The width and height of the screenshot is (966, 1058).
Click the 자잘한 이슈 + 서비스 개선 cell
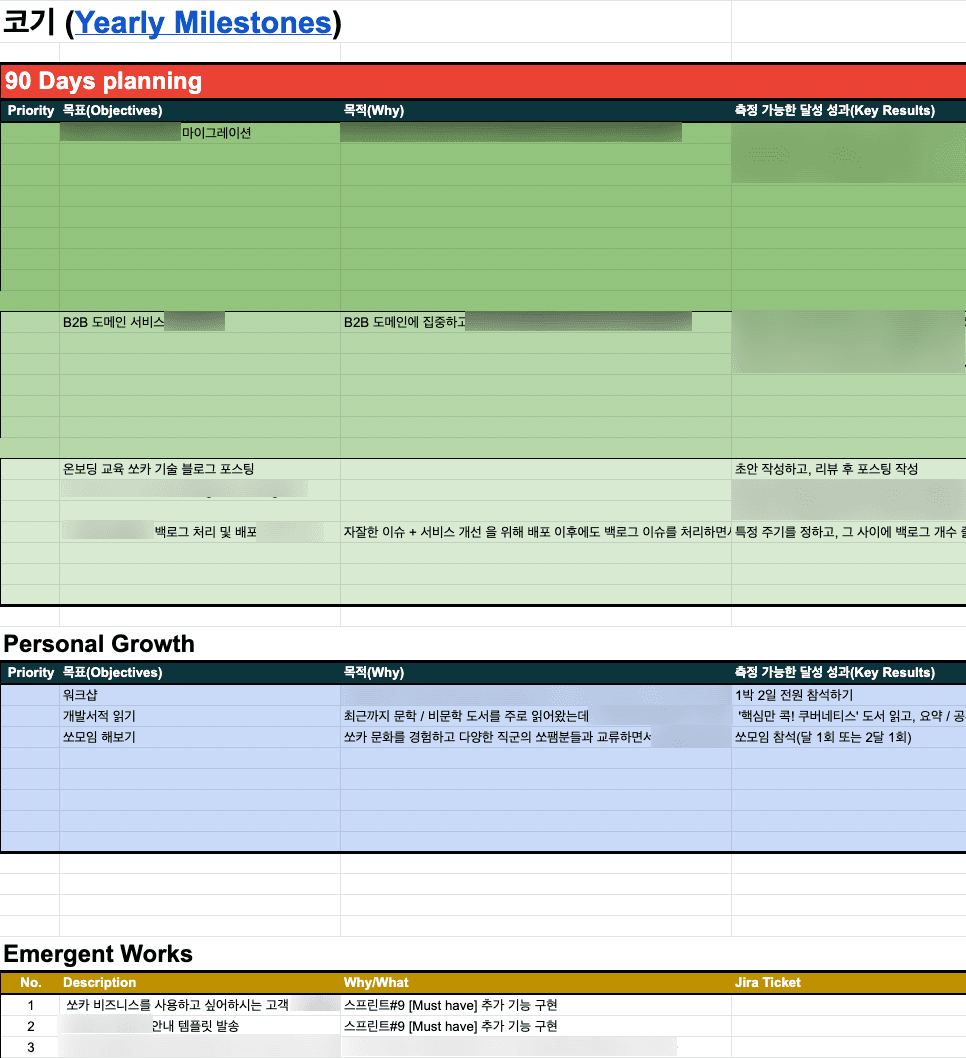[536, 532]
